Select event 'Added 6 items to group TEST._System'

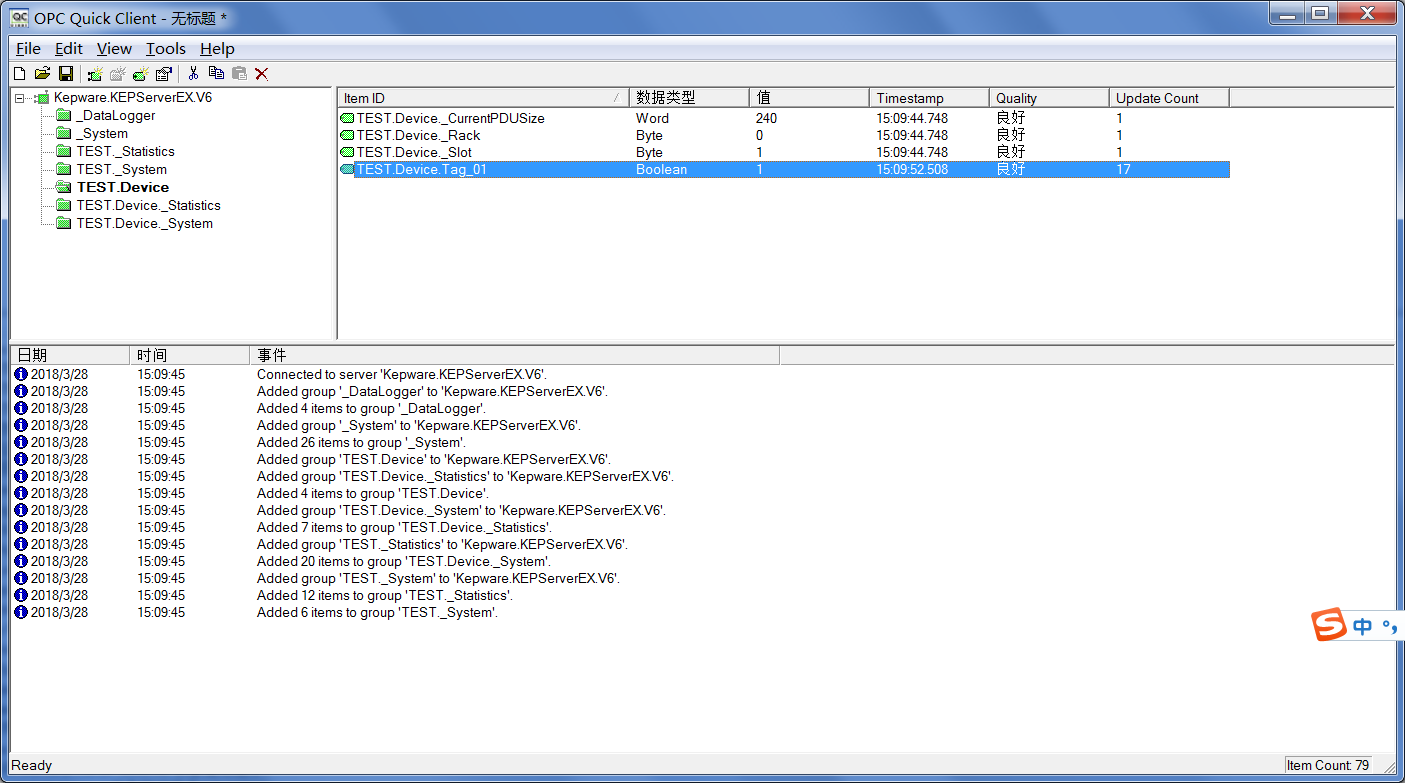tap(377, 612)
